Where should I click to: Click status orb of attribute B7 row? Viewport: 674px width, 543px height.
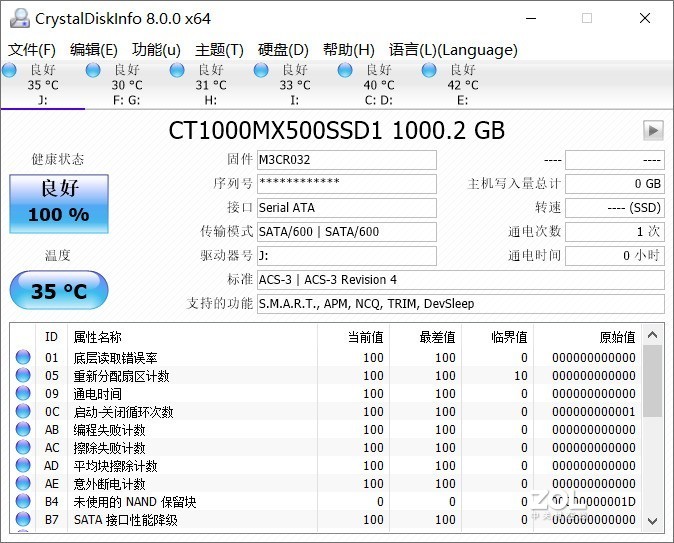(23, 519)
